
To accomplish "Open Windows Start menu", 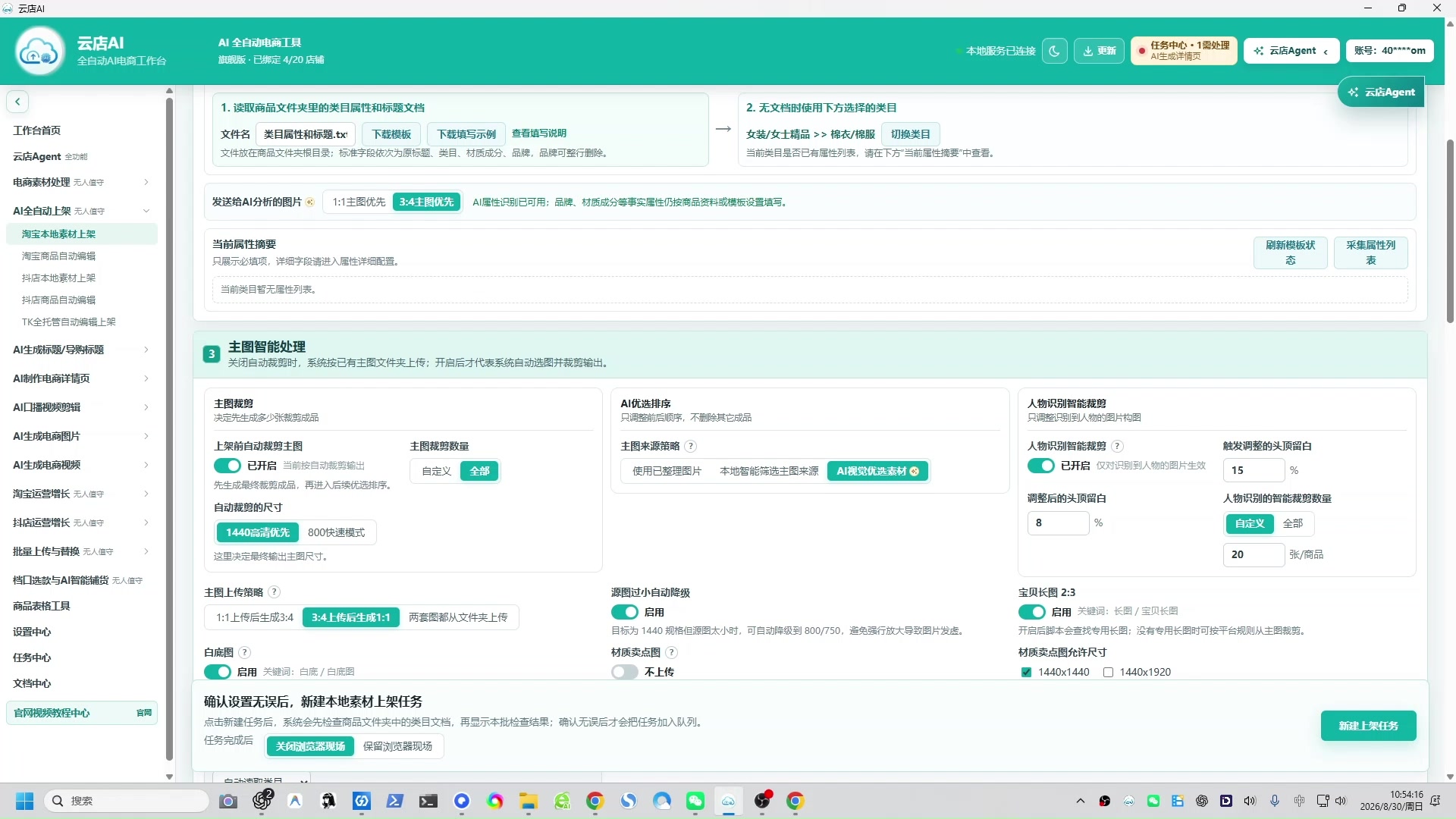I will pos(25,801).
